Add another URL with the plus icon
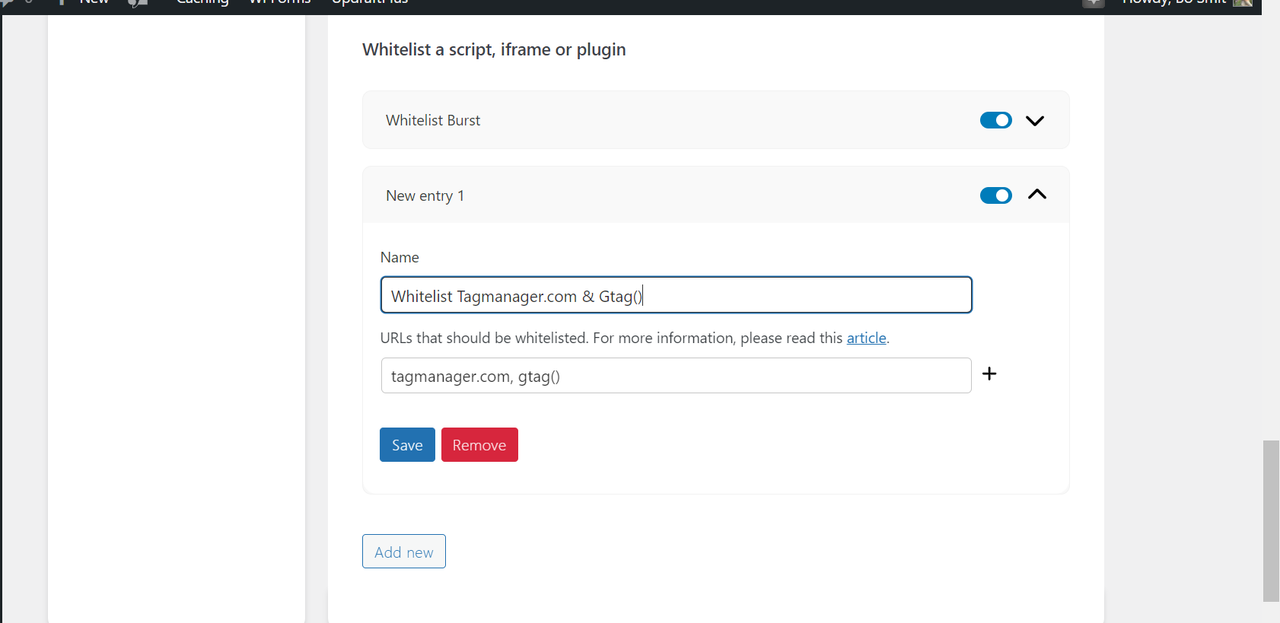This screenshot has width=1280, height=623. click(x=989, y=374)
